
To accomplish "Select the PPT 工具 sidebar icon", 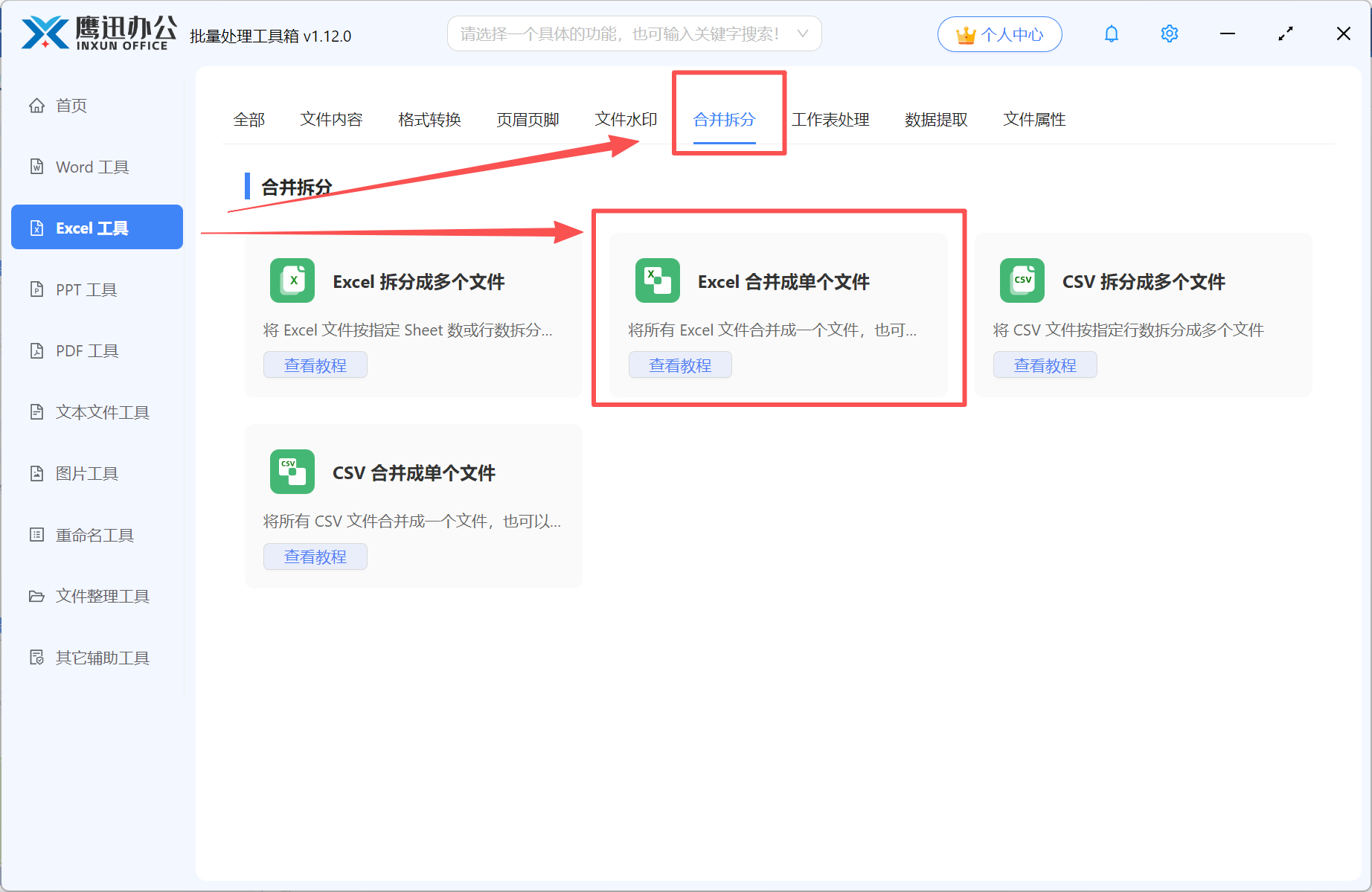I will tap(85, 289).
